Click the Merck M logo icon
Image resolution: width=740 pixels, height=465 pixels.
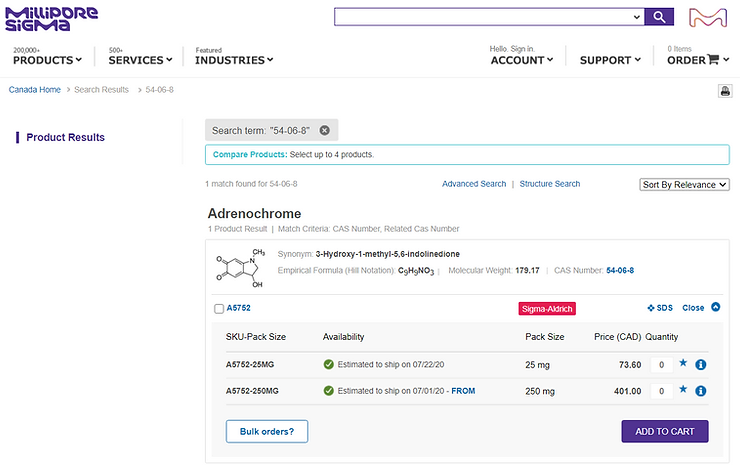click(x=710, y=18)
